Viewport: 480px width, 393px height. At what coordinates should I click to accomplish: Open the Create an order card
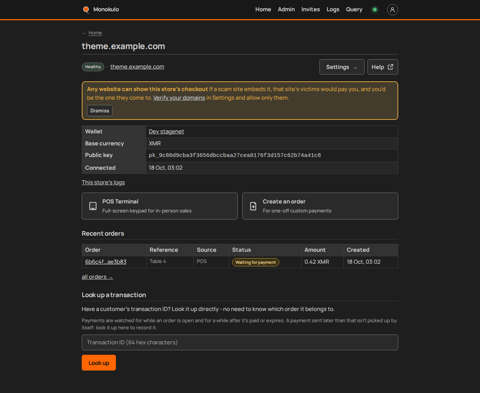(320, 206)
